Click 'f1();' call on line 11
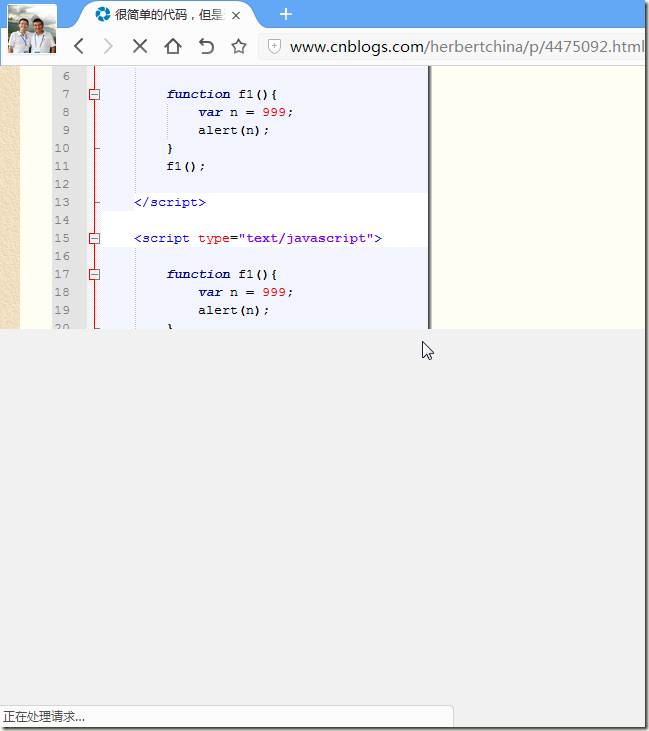649x731 pixels. point(186,166)
